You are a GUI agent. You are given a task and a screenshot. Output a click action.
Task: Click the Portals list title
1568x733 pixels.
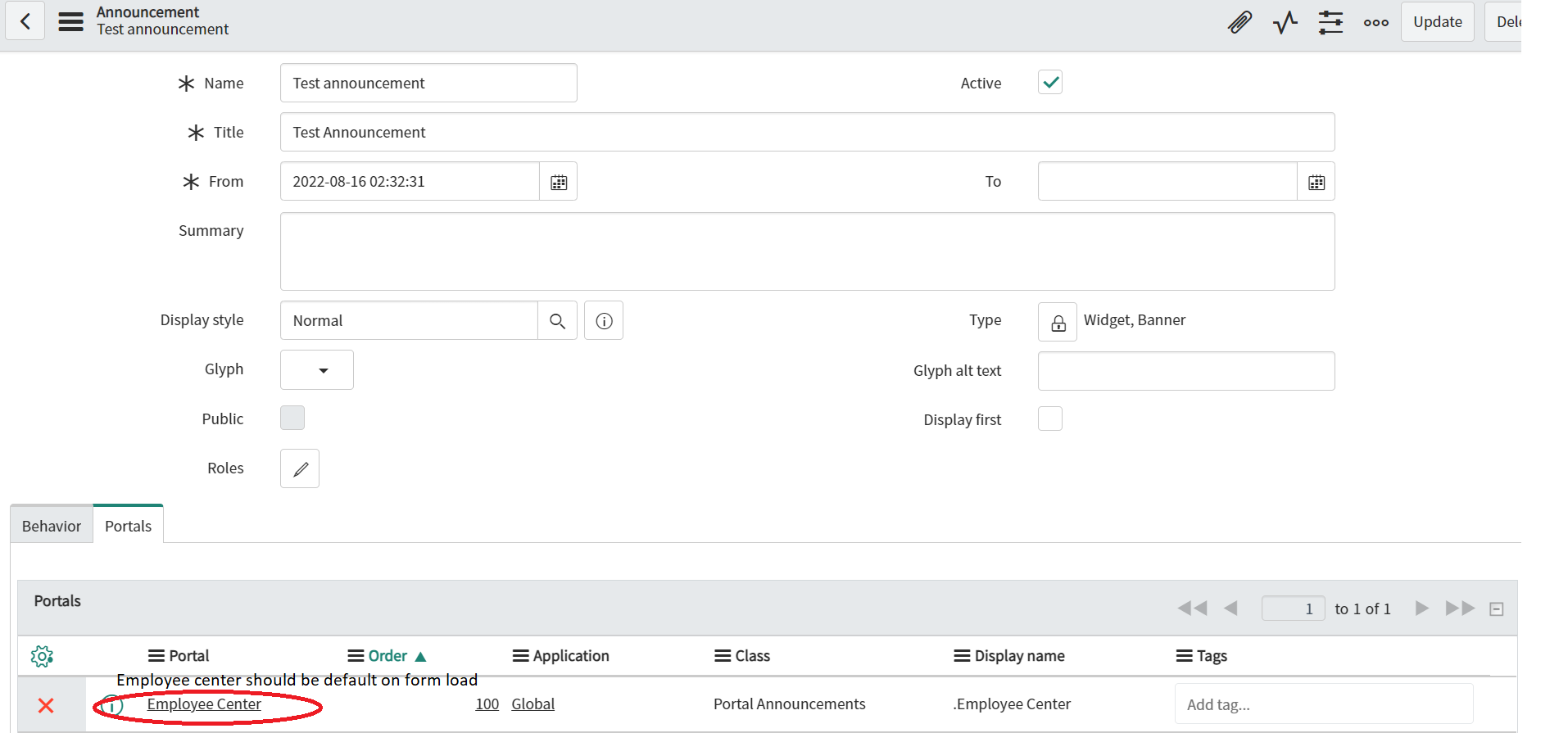coord(57,601)
